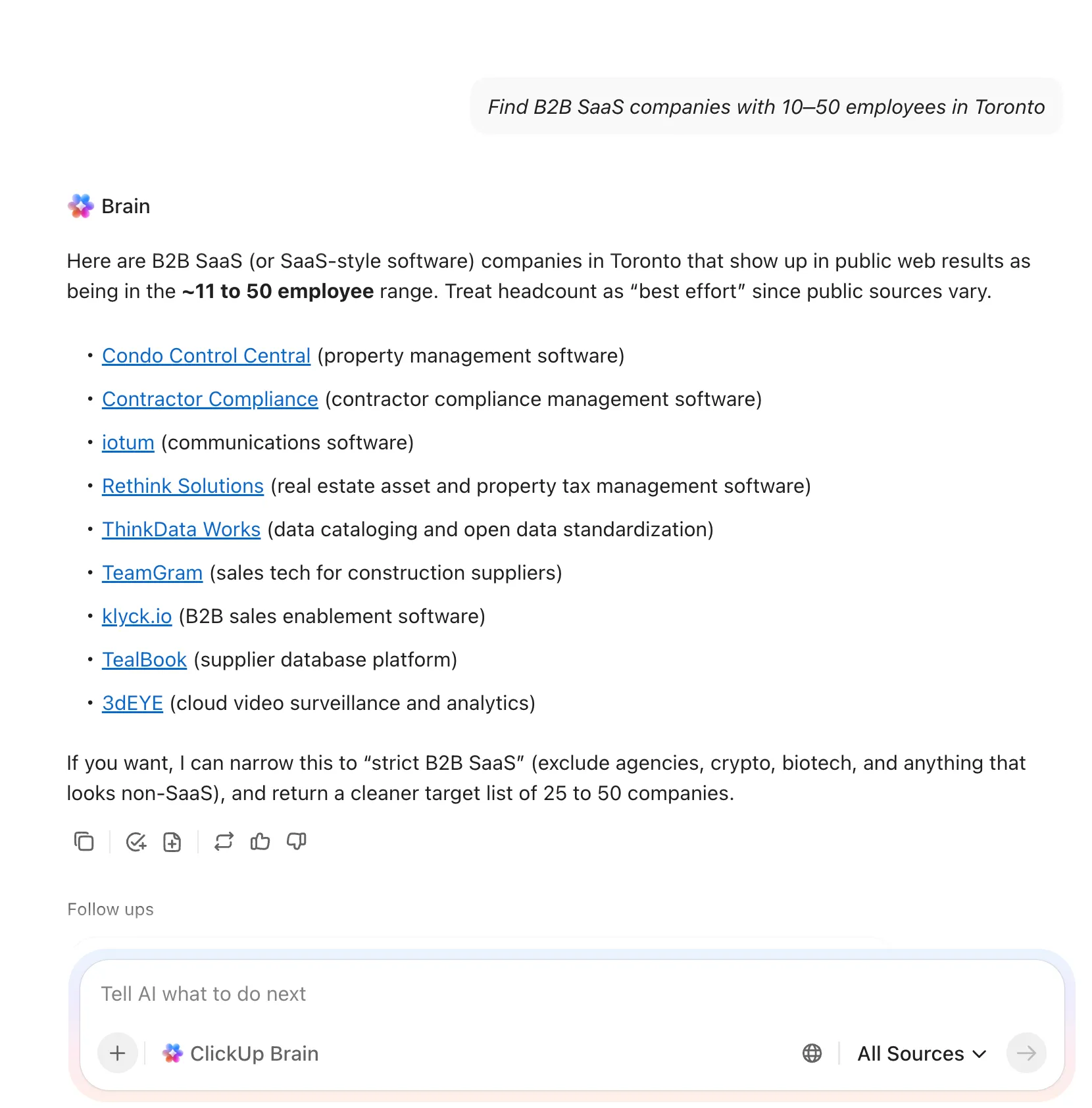Open the All Sources dropdown
1092x1108 pixels.
click(x=922, y=1053)
